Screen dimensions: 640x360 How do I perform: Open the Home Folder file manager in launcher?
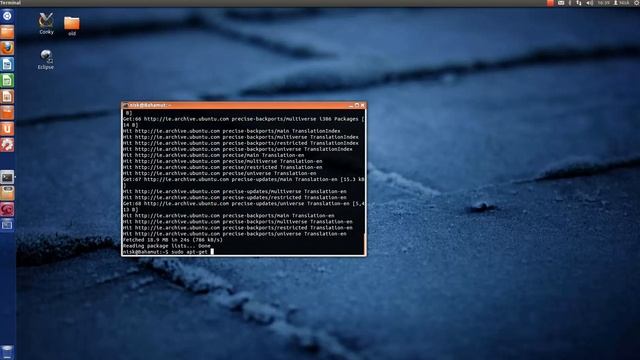[x=7, y=32]
